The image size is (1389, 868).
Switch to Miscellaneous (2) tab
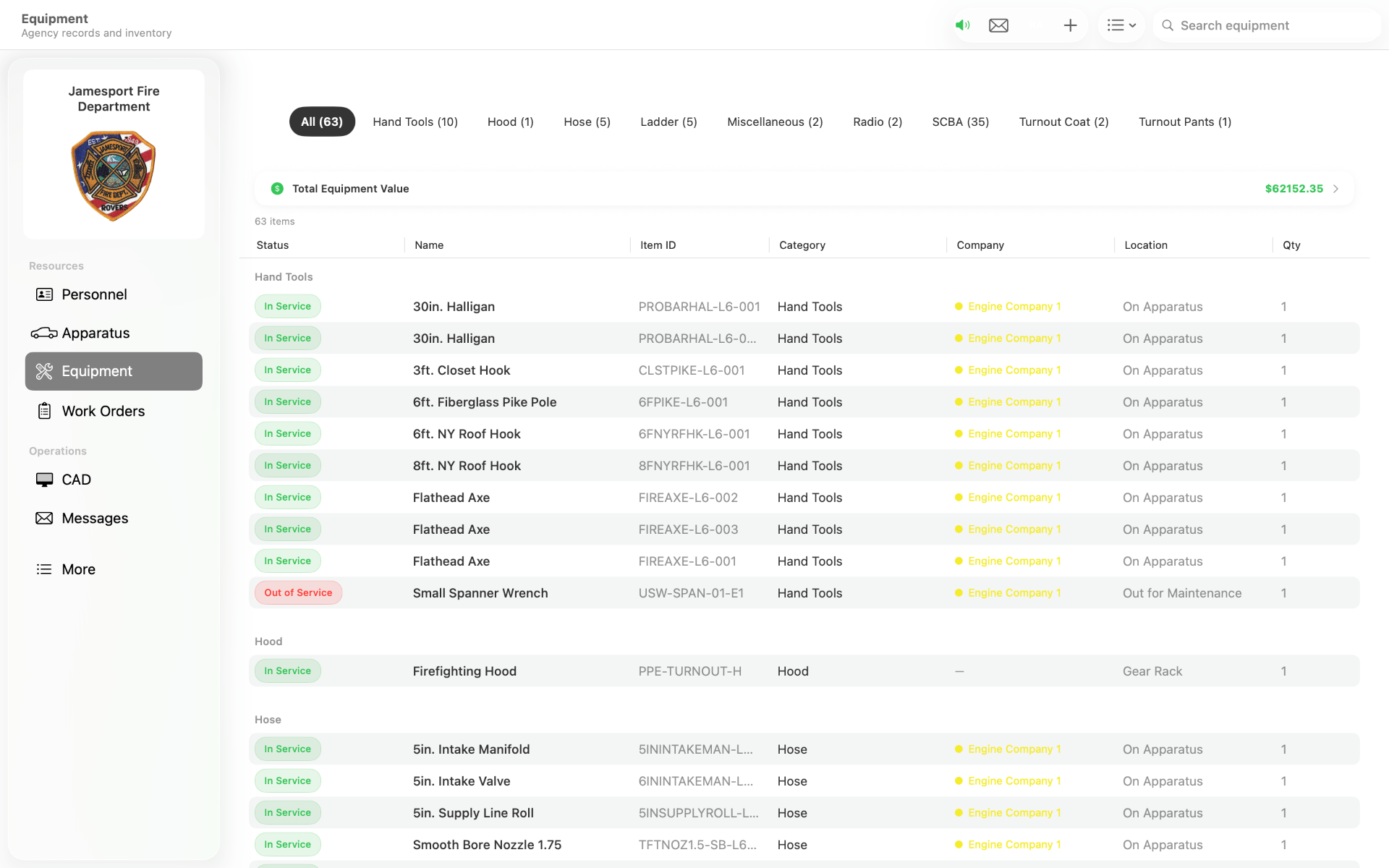click(775, 122)
